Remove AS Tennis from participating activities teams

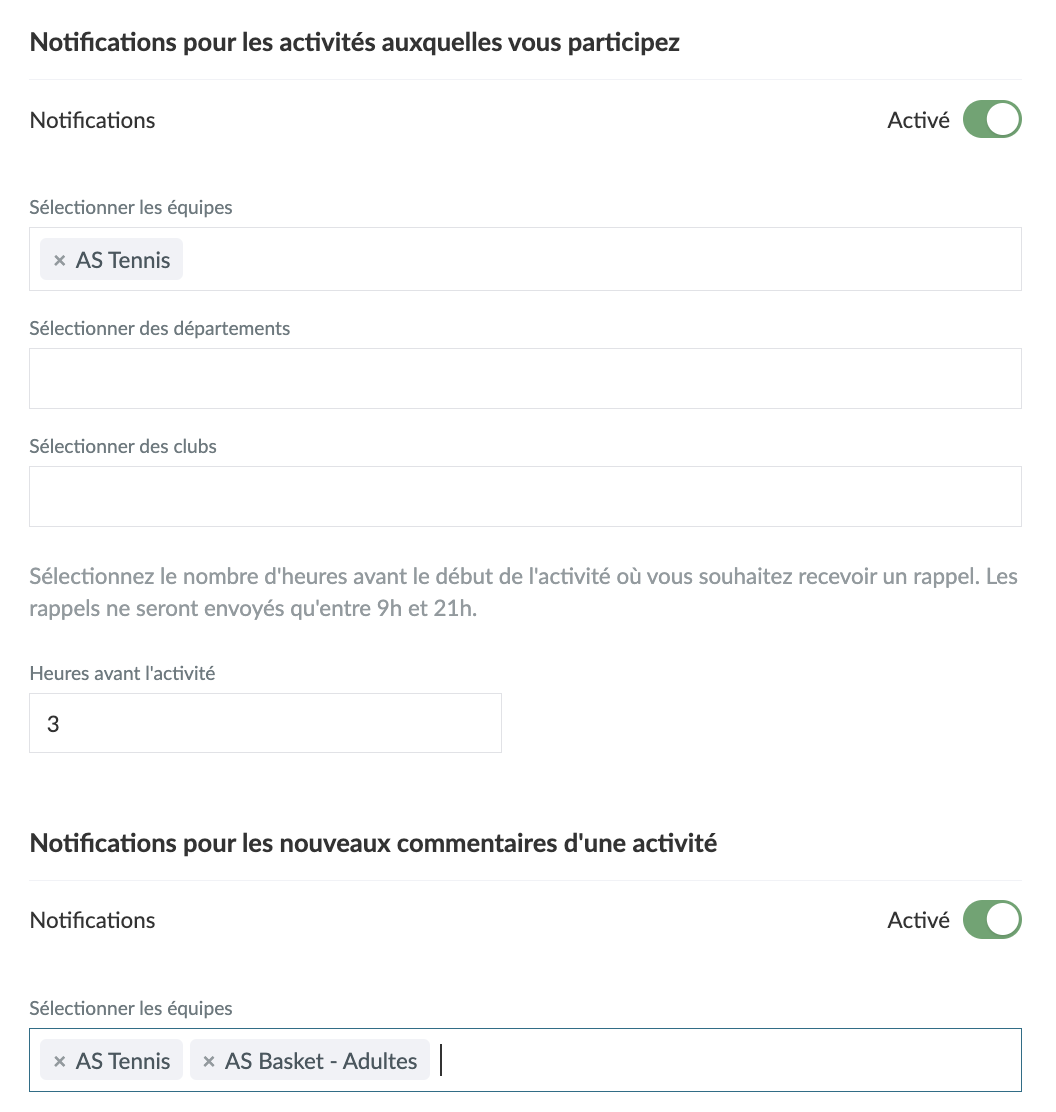60,261
